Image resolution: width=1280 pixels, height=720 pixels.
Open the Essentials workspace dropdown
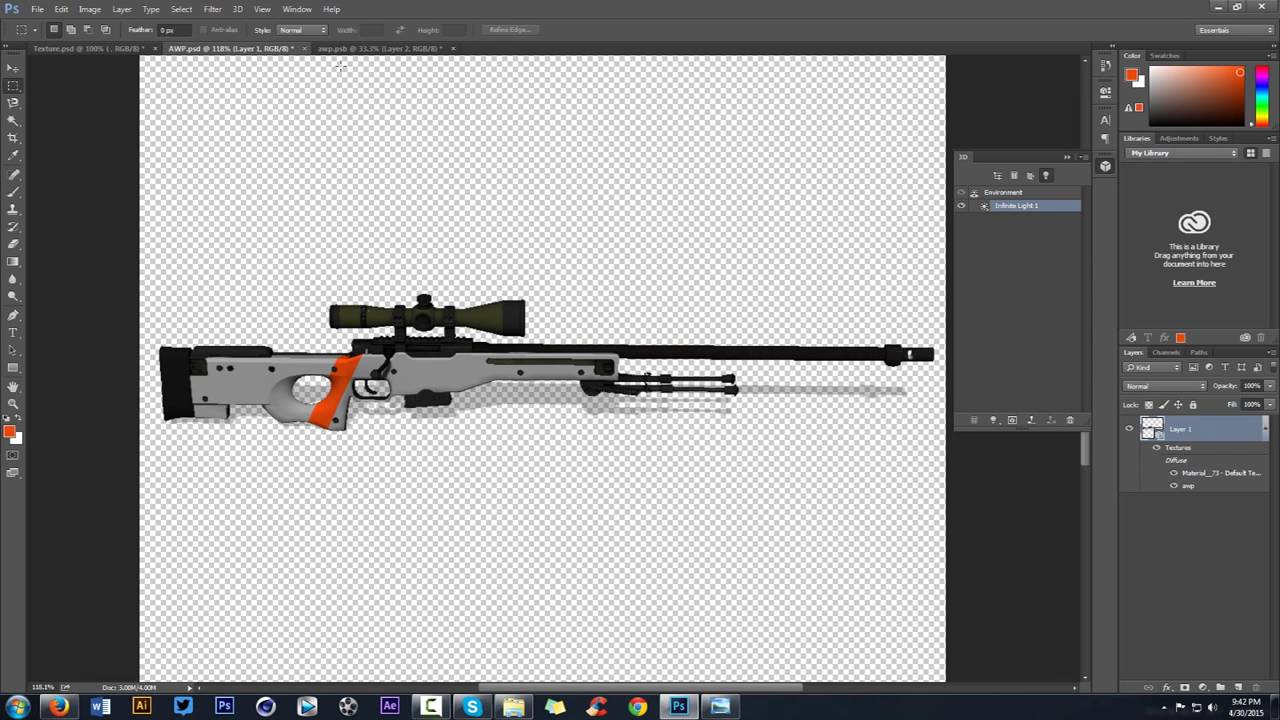[x=1236, y=30]
